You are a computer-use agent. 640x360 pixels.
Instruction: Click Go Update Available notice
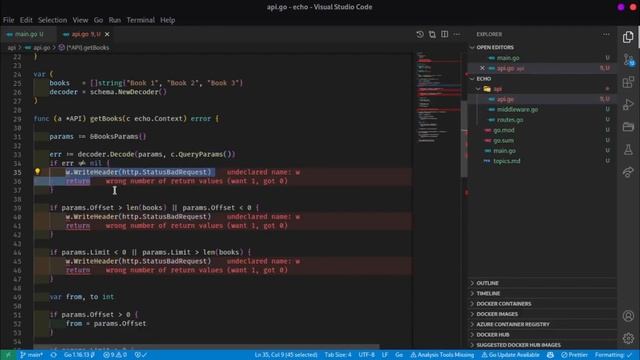point(510,355)
